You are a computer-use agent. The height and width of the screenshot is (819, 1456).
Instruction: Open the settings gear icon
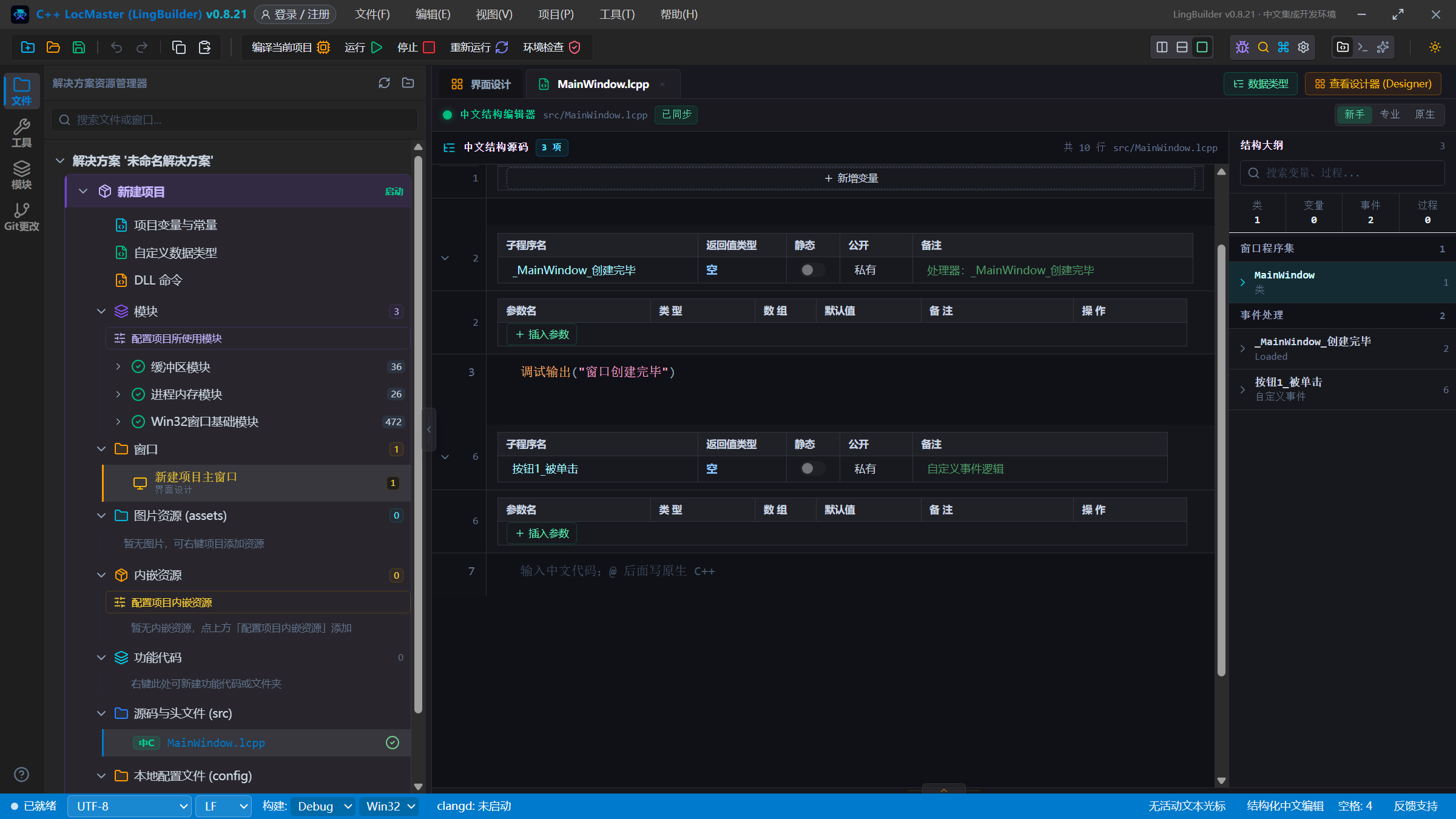[x=1303, y=47]
